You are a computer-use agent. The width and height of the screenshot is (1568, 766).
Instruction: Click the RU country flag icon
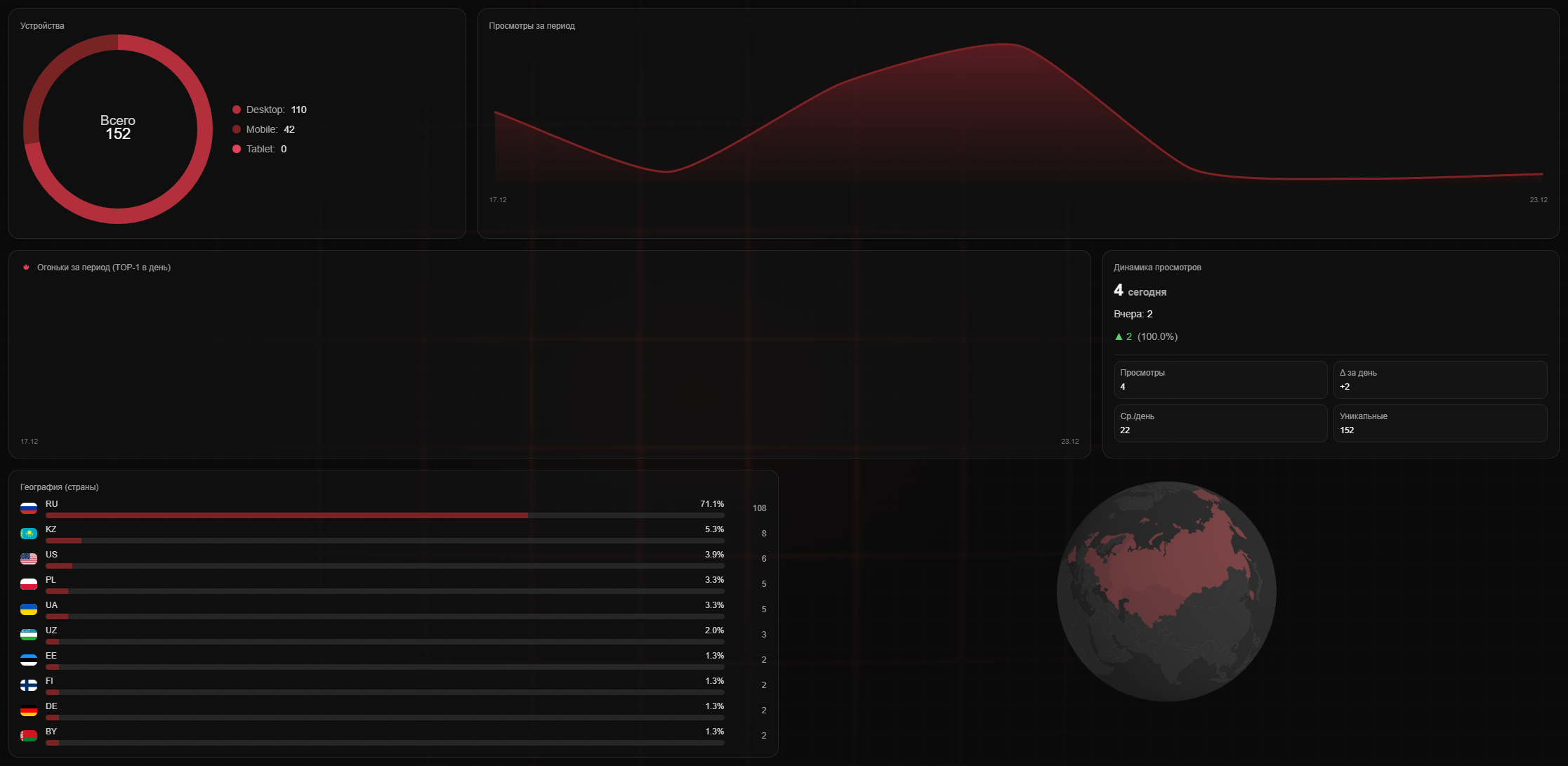pos(28,508)
